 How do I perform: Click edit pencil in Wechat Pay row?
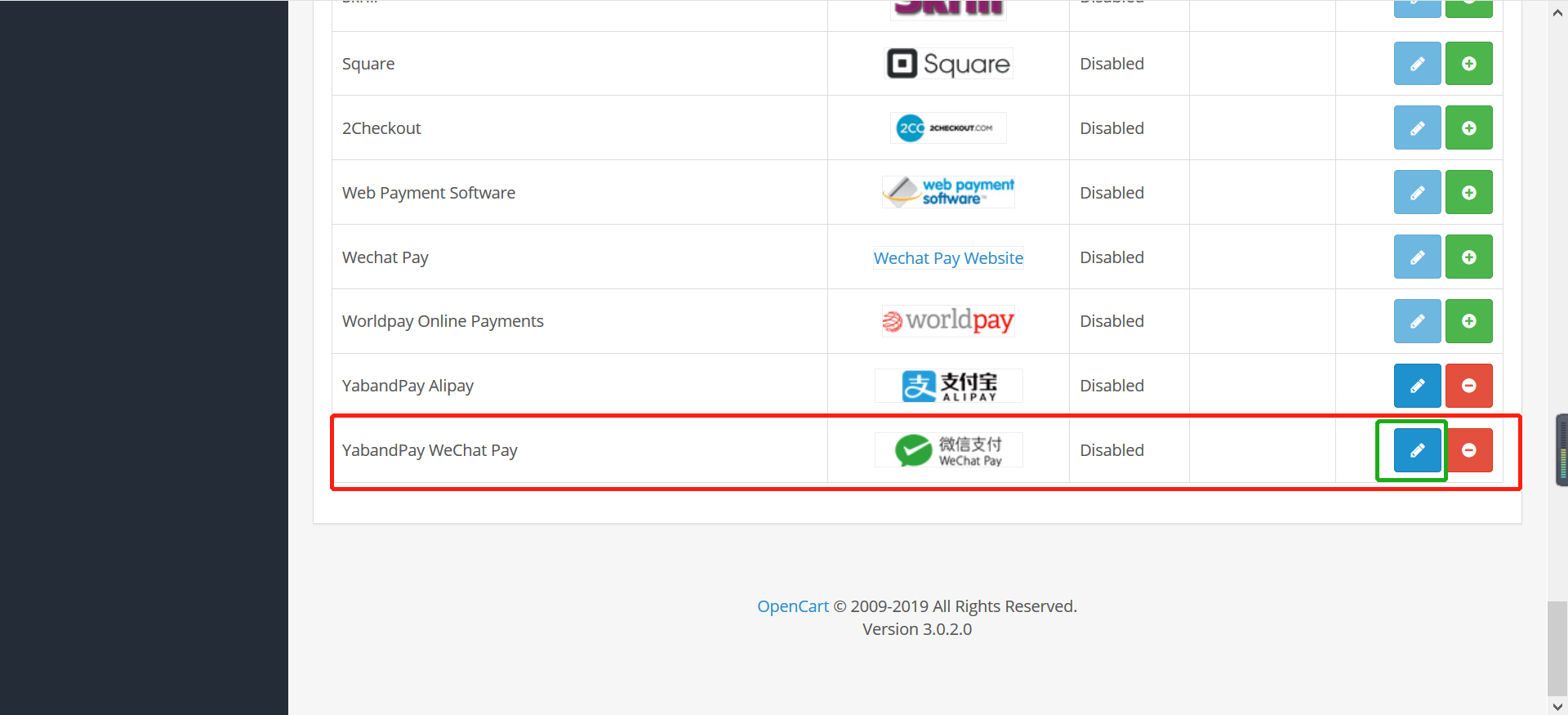click(x=1417, y=257)
